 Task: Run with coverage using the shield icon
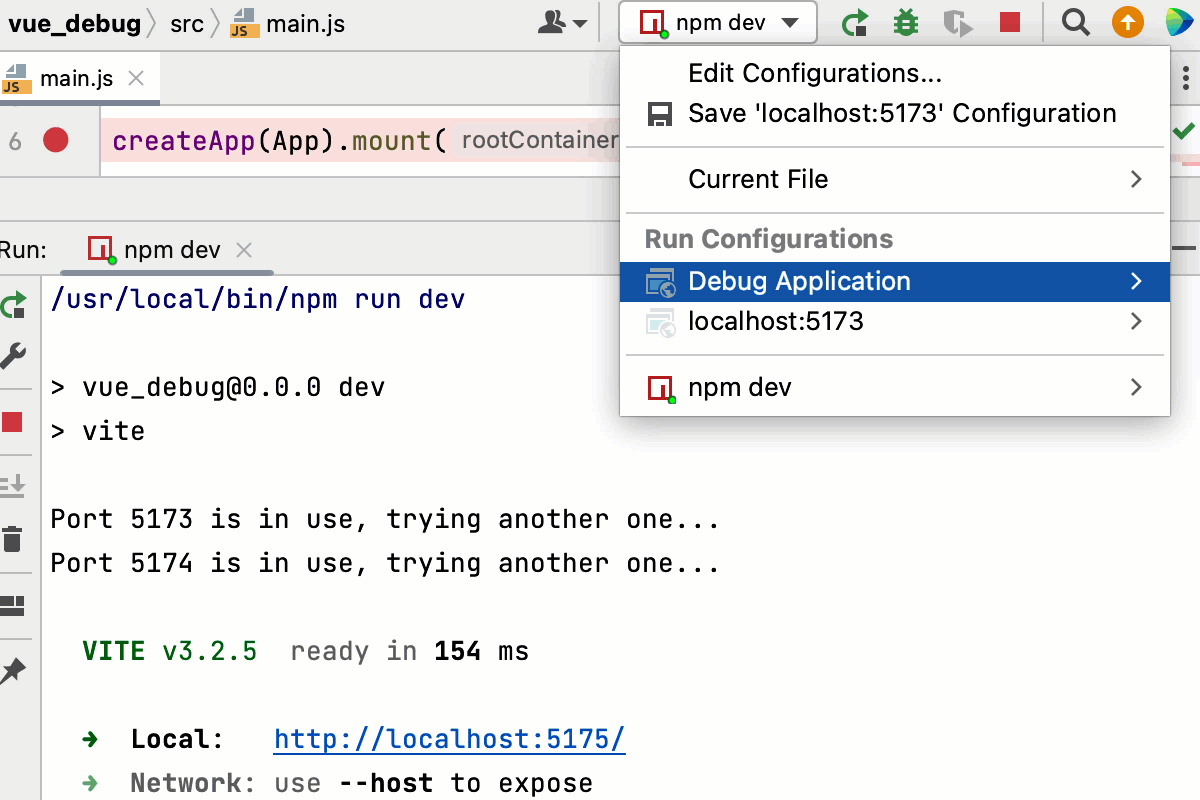957,22
